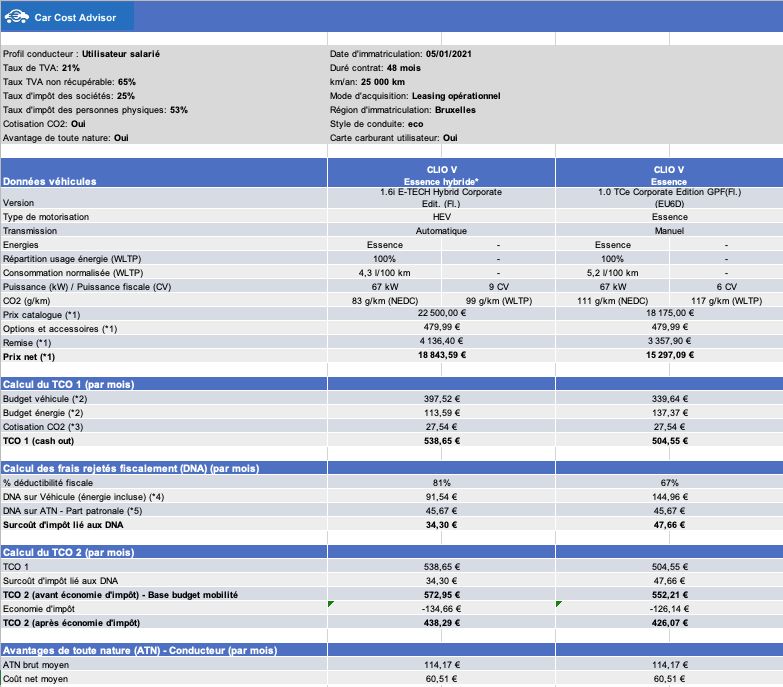Click the '111 g/km (NEDC)' cell

[x=613, y=301]
